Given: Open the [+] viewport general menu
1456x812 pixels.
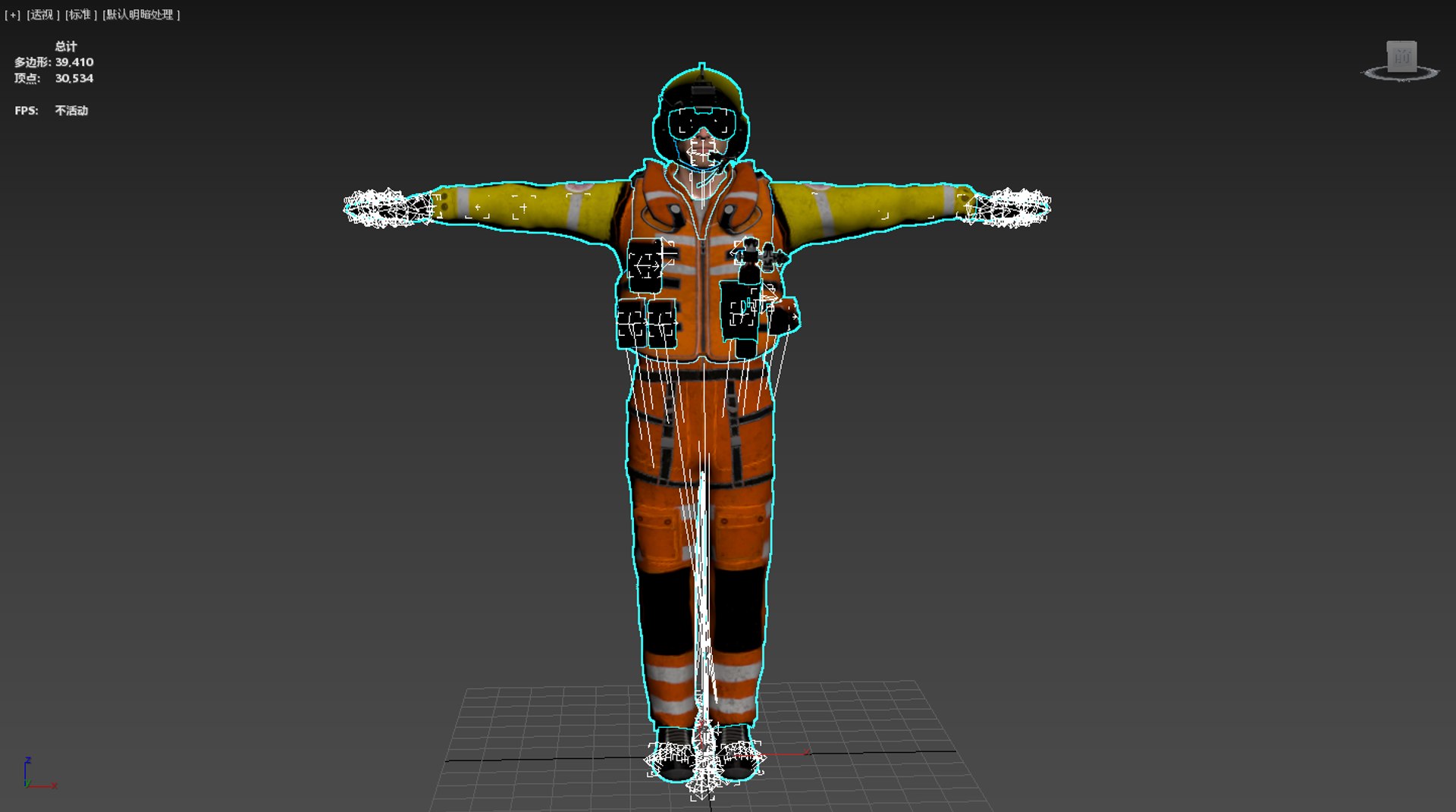Looking at the screenshot, I should (12, 14).
